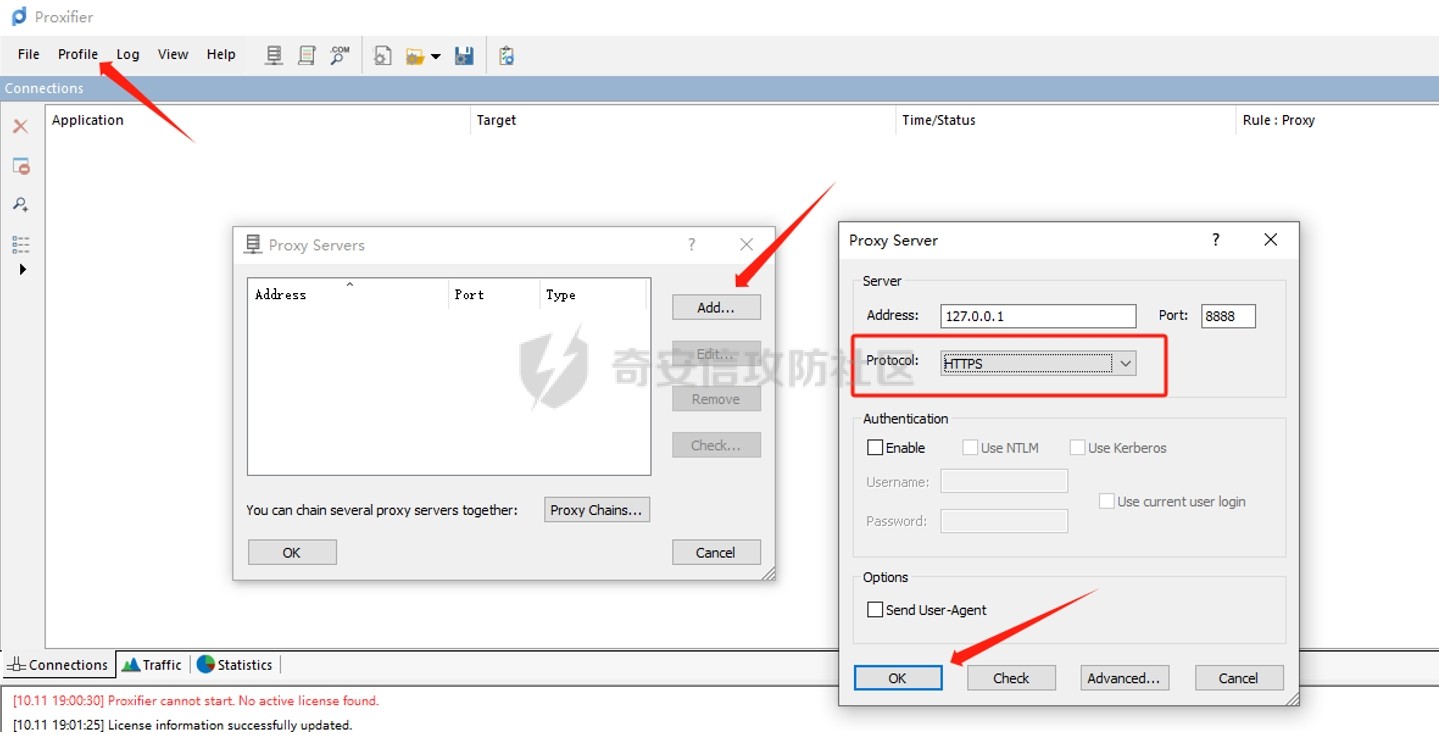The height and width of the screenshot is (735, 1439).
Task: Toggle Use current user login checkbox
Action: click(x=1107, y=501)
